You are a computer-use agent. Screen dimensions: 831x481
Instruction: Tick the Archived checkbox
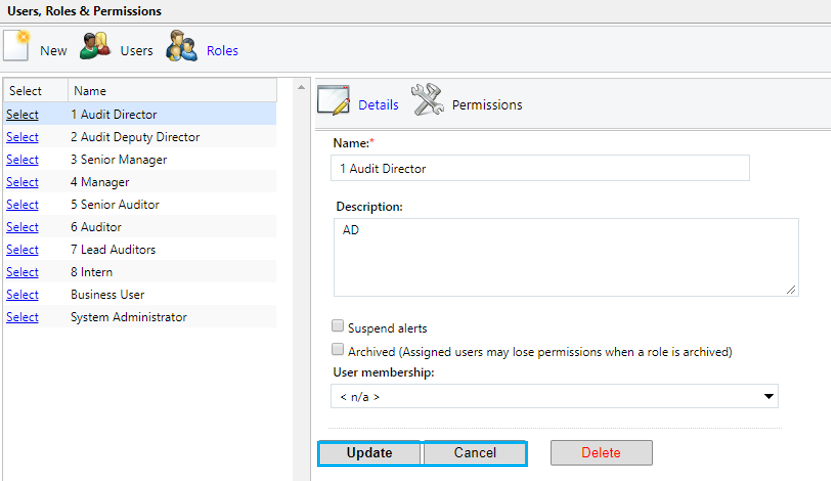click(x=338, y=350)
